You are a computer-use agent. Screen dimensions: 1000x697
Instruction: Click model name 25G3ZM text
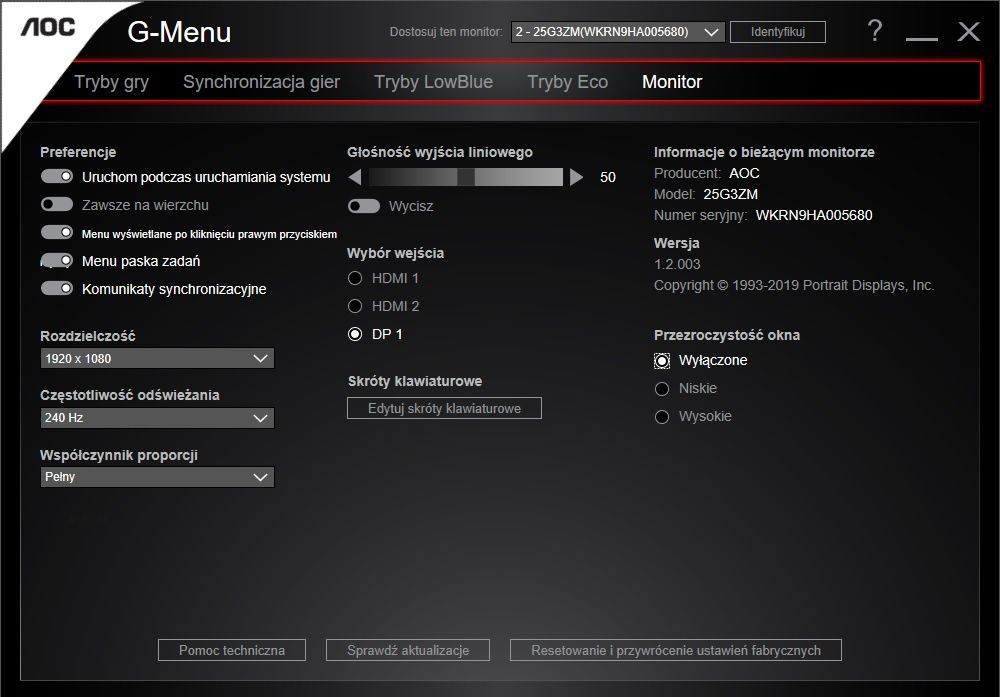point(730,194)
